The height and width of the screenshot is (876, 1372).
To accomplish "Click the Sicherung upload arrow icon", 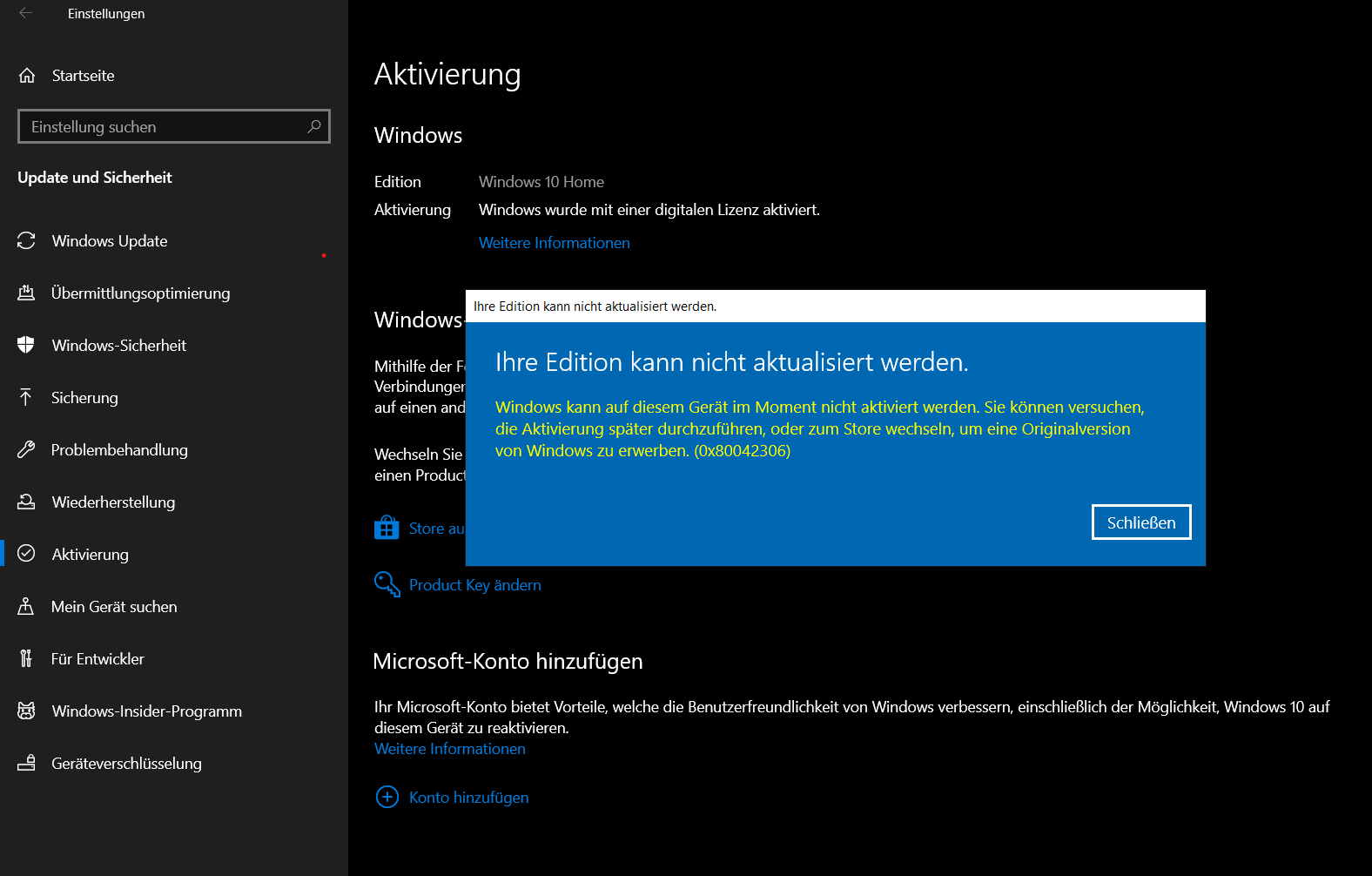I will point(26,397).
